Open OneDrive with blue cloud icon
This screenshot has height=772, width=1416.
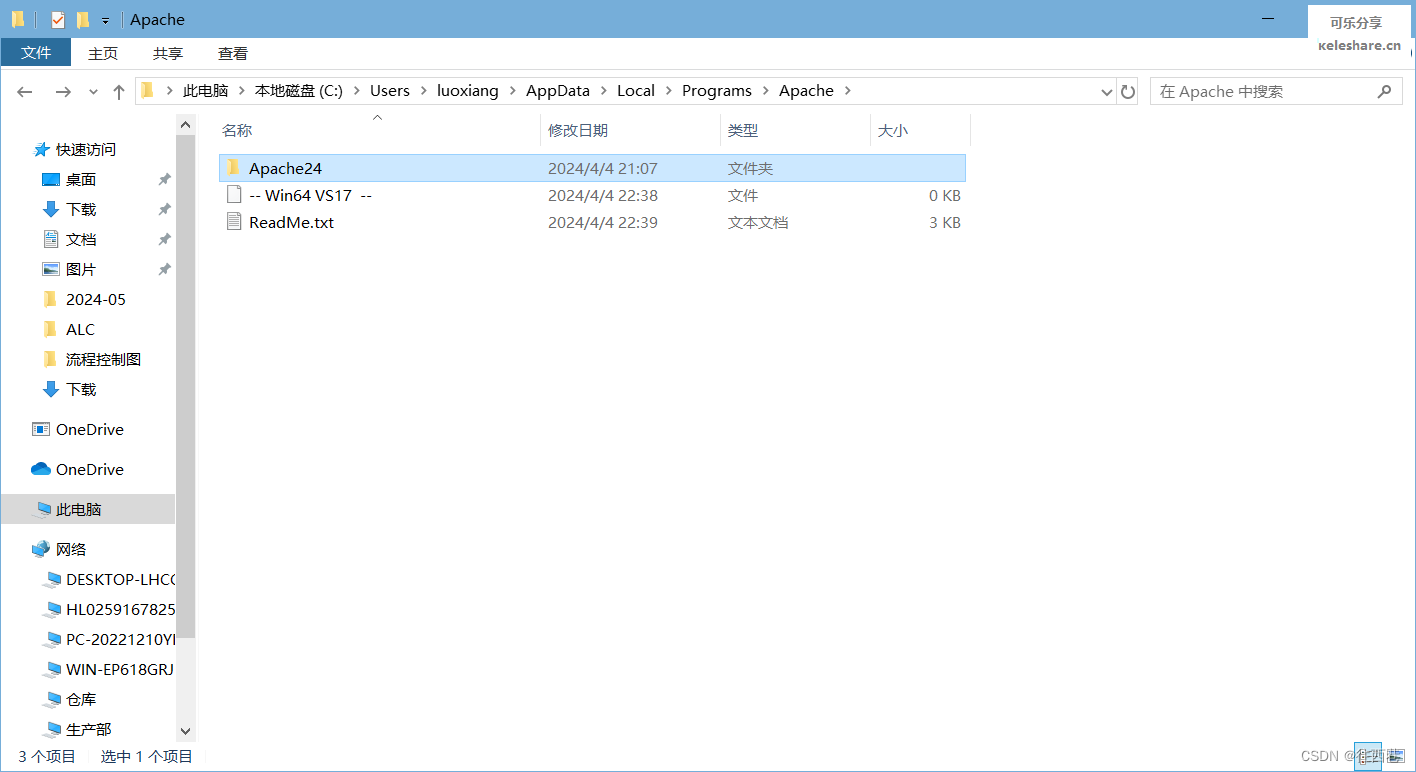90,469
